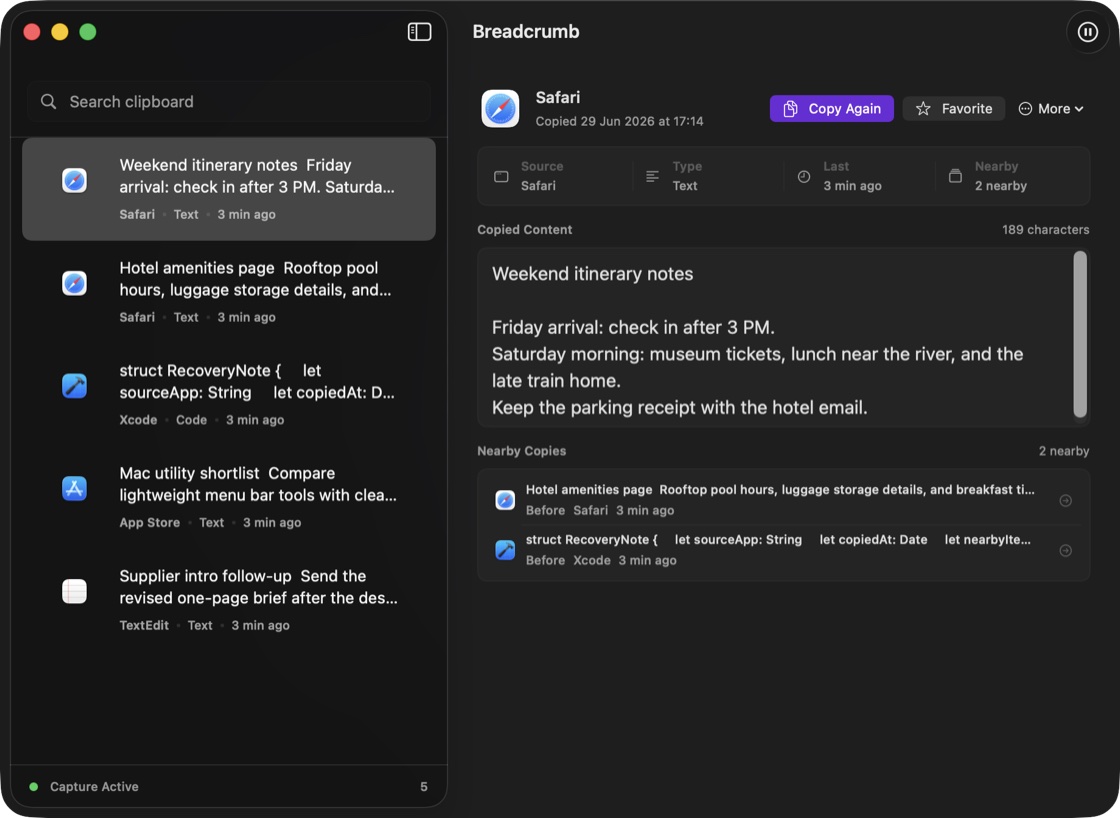
Task: Click the Last 3 min ago value
Action: click(852, 186)
